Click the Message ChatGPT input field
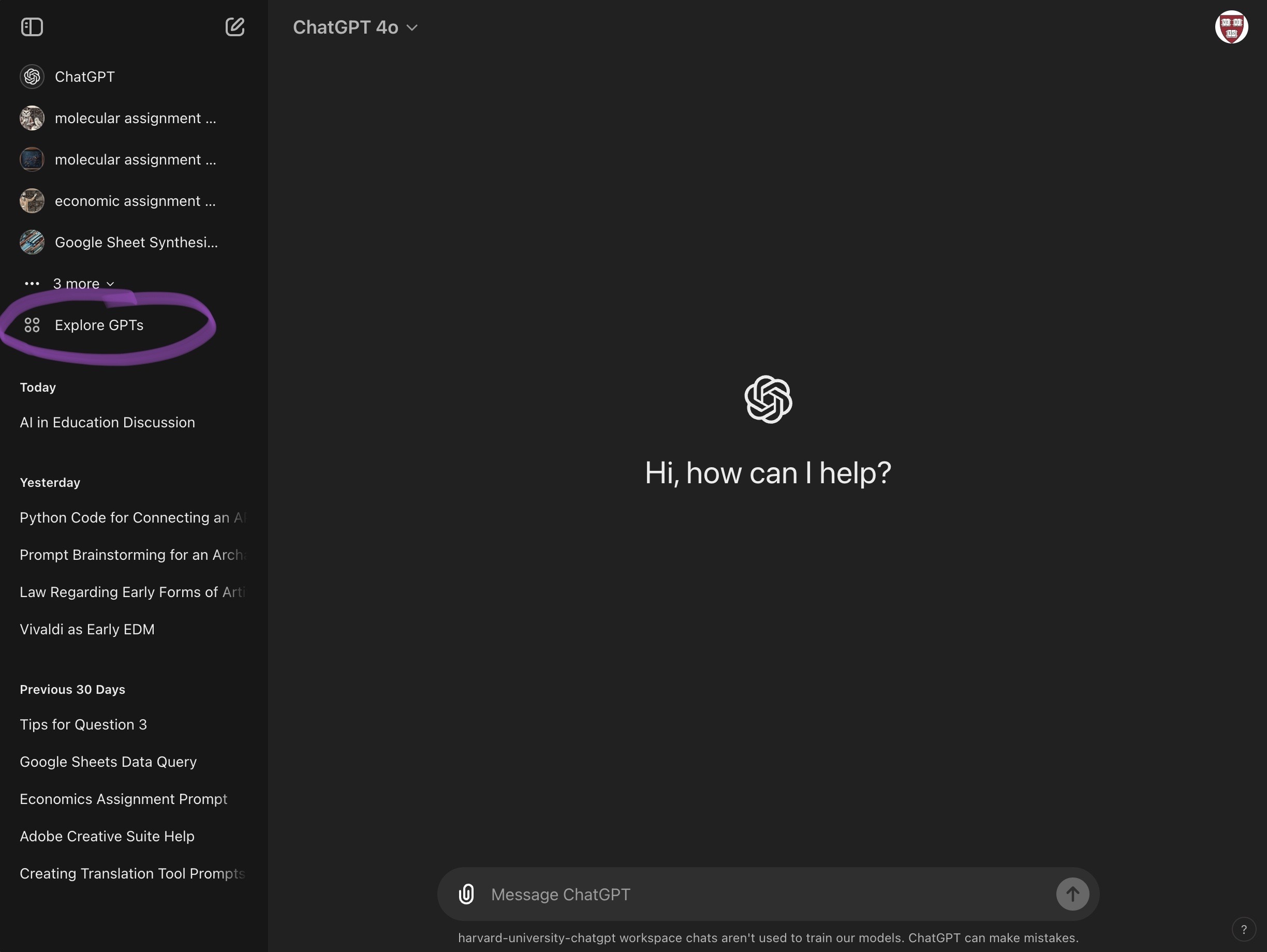Viewport: 1267px width, 952px height. tap(768, 894)
